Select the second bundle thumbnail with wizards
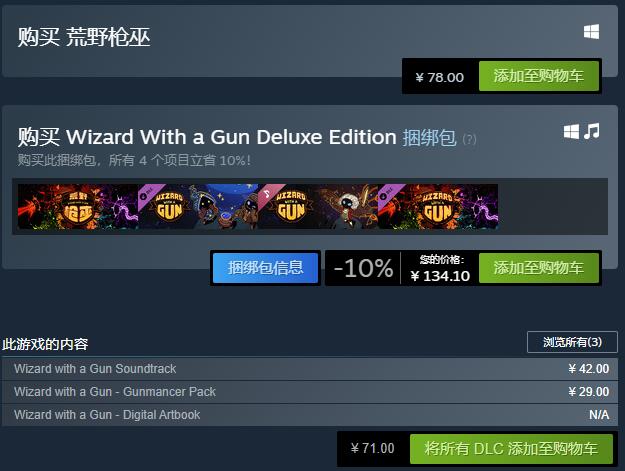 click(198, 206)
